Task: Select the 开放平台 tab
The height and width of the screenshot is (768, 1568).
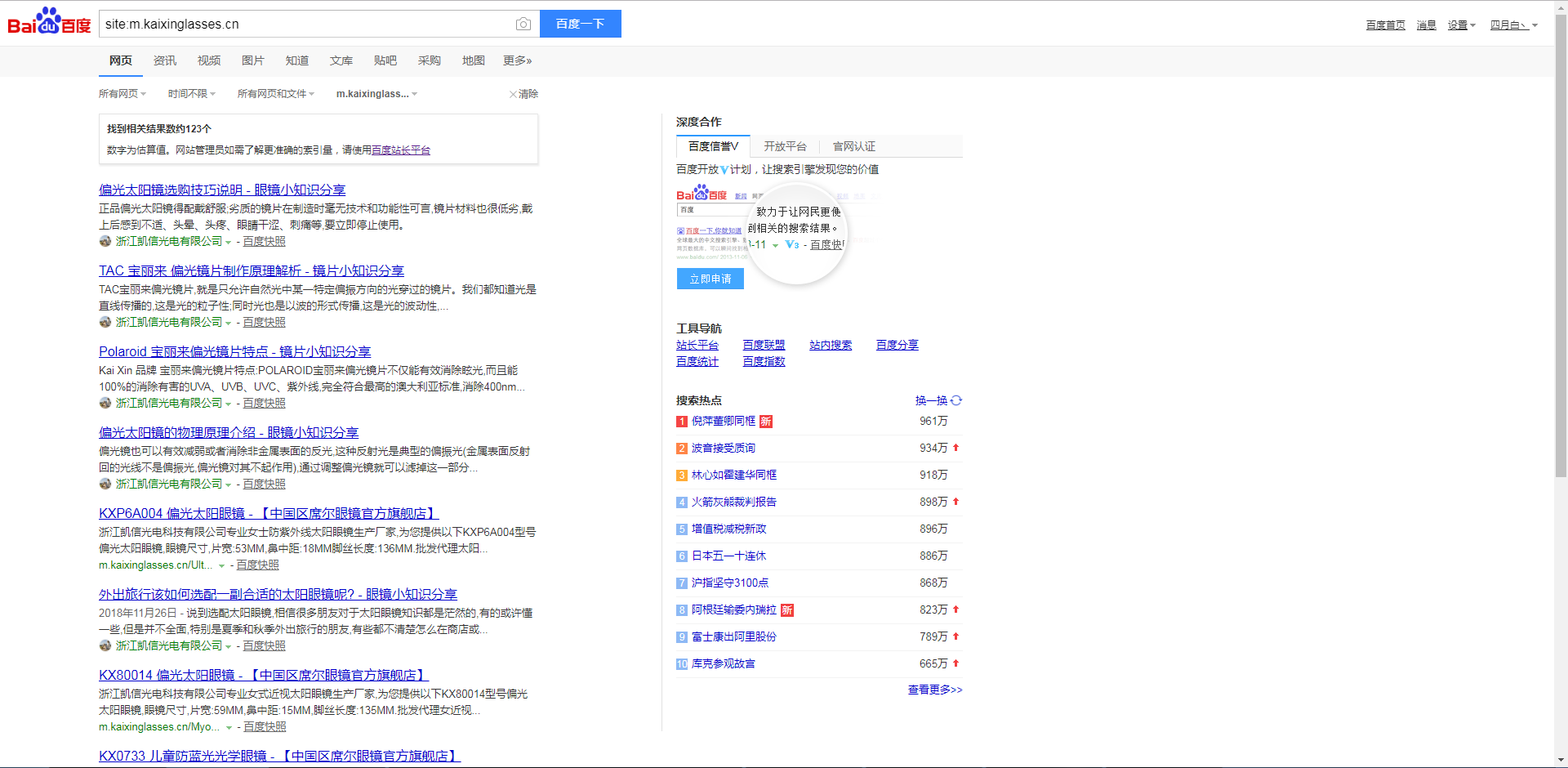Action: [785, 146]
